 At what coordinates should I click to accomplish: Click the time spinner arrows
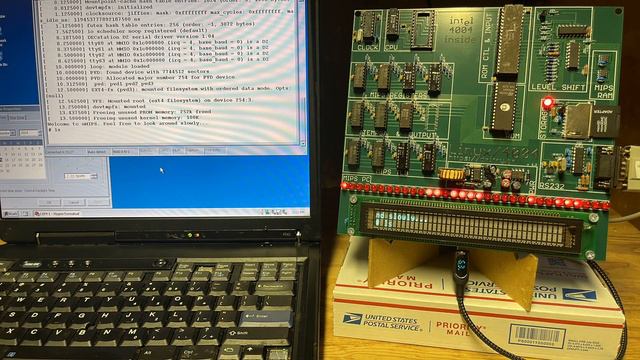[94, 176]
